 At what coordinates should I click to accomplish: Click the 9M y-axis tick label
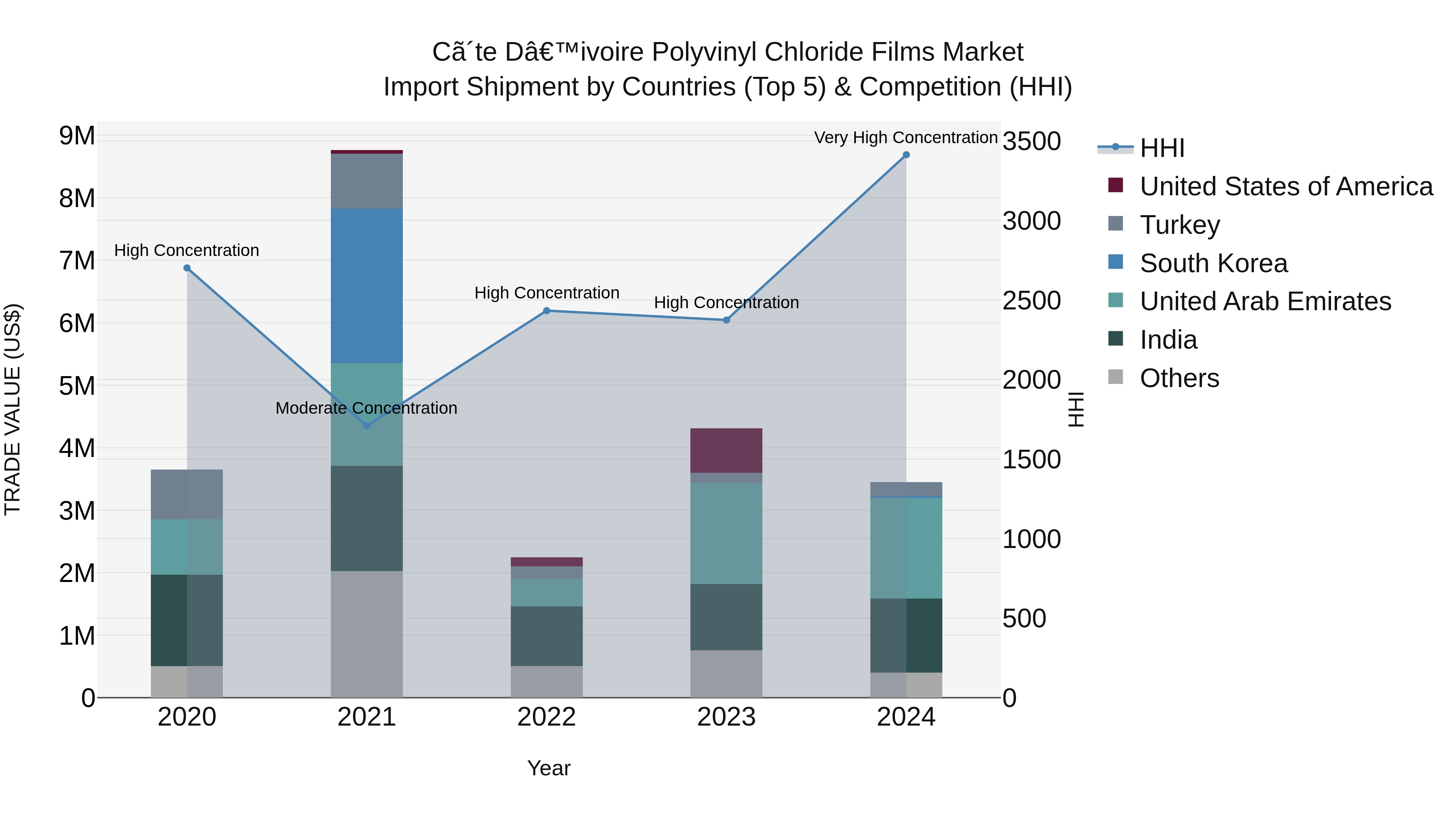tap(77, 135)
